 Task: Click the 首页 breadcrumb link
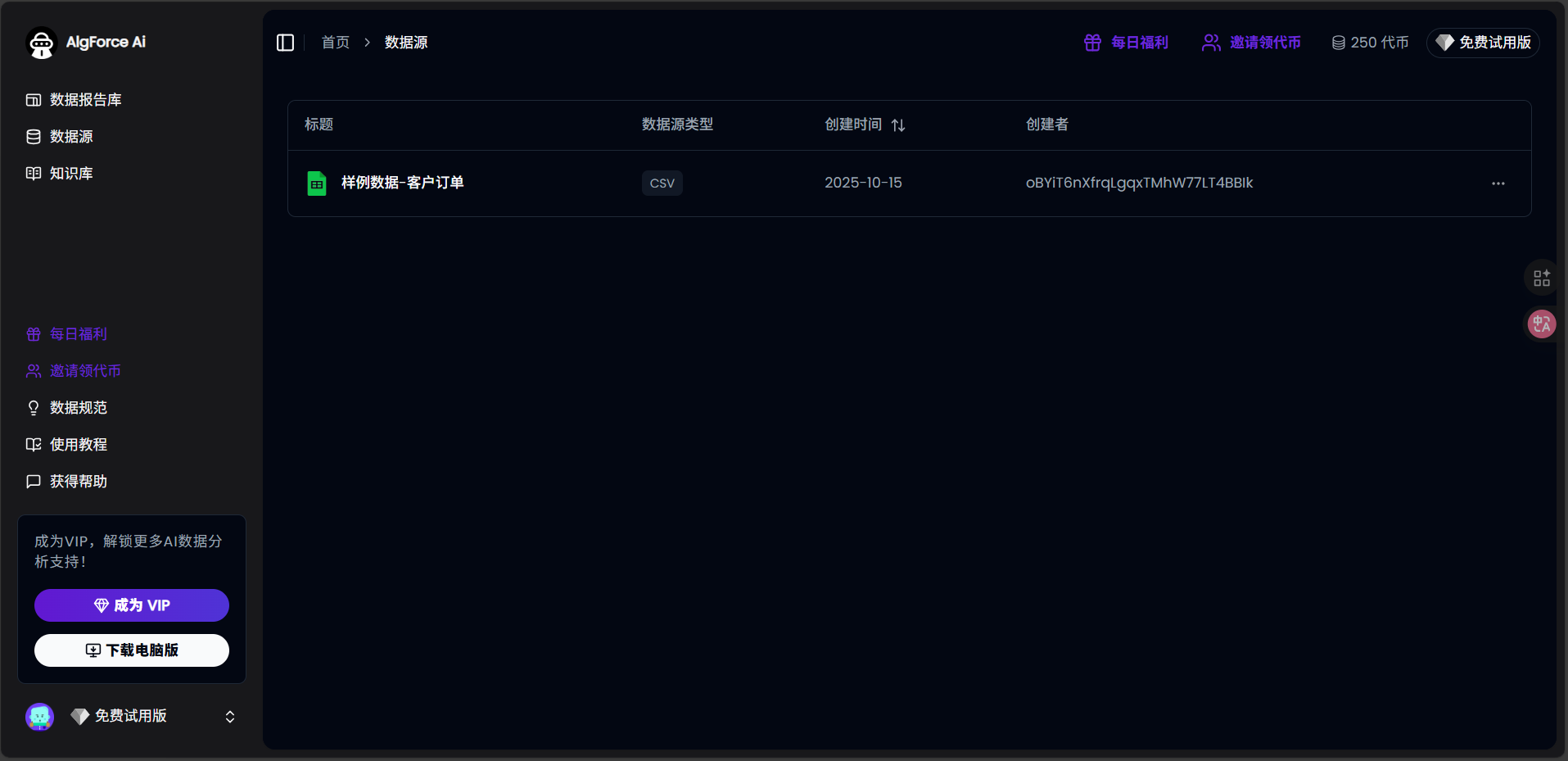pos(336,43)
